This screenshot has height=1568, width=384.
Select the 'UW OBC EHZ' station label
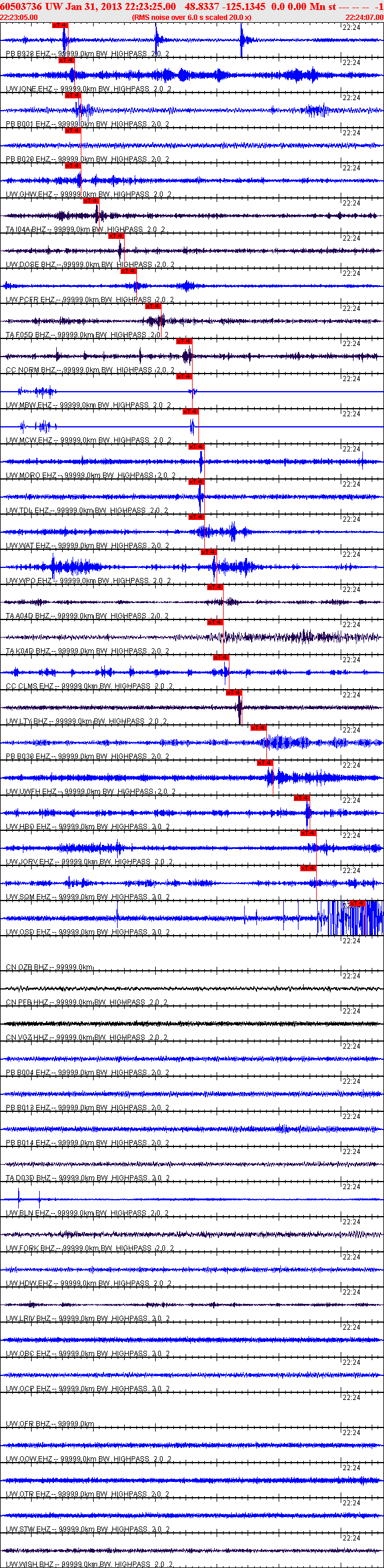point(29,1354)
